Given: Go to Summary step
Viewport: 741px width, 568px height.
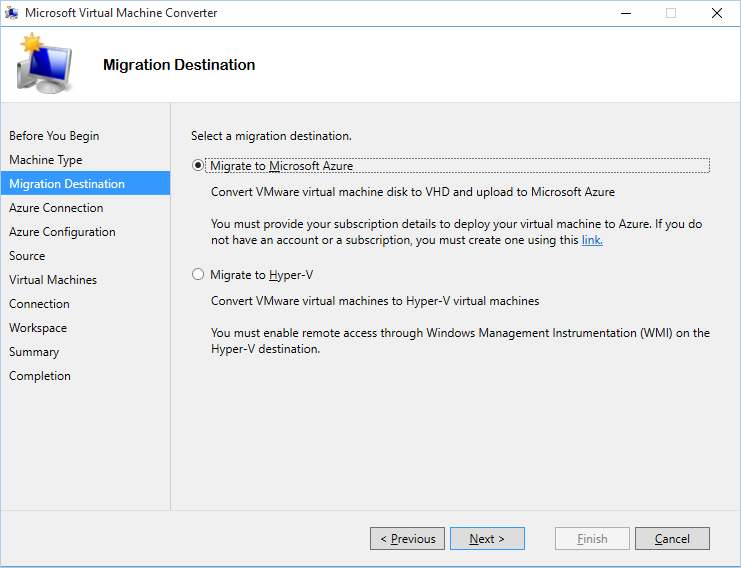Looking at the screenshot, I should point(34,352).
